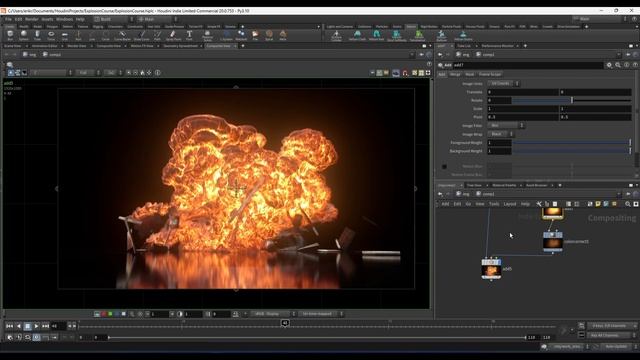640x360 pixels.
Task: Jump to the first frame
Action: click(9, 326)
